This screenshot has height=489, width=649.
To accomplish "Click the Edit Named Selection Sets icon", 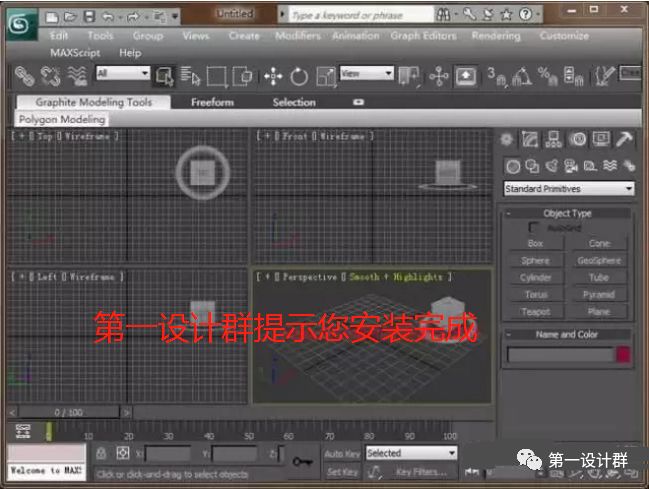I will pos(604,77).
